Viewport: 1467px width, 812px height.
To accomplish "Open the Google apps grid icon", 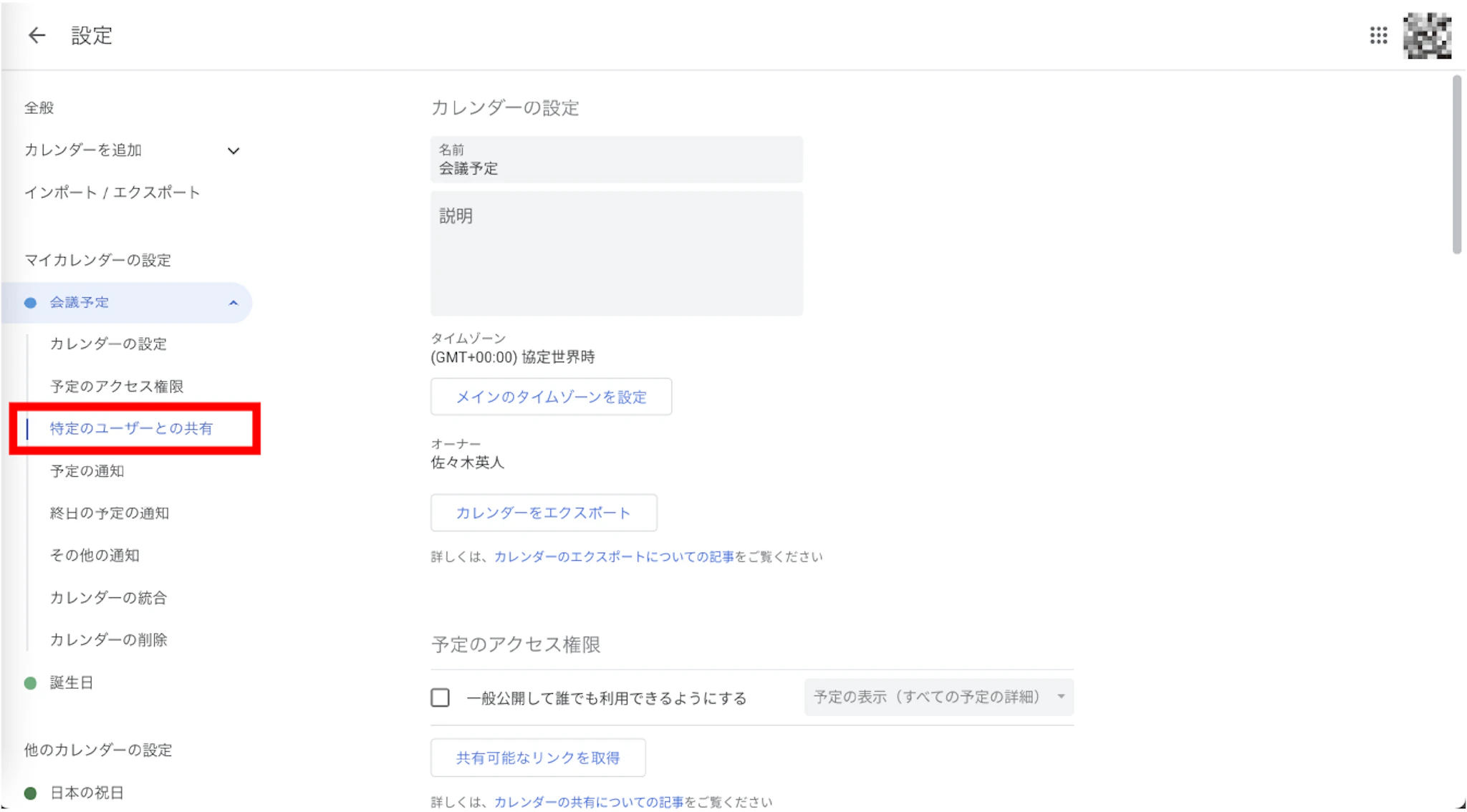I will (x=1378, y=35).
